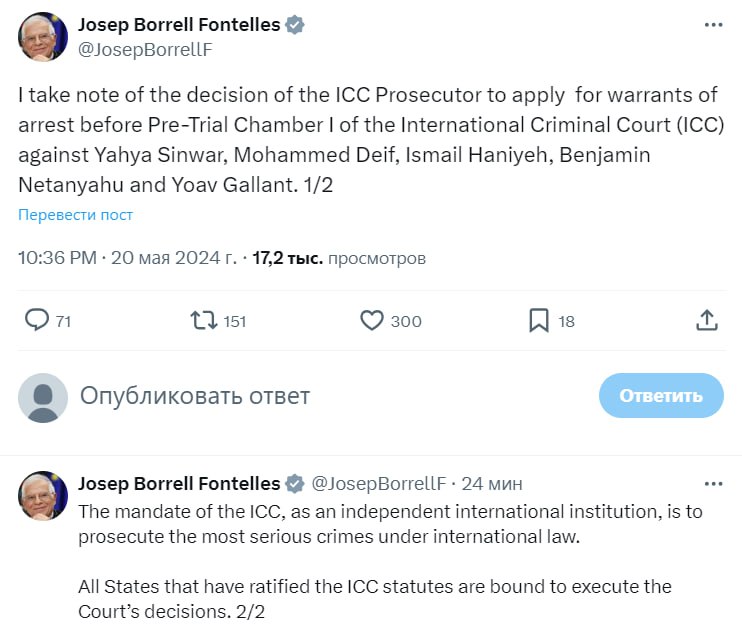Viewport: 742px width, 634px height.
Task: Bookmark the post with bookmark icon
Action: (x=538, y=320)
